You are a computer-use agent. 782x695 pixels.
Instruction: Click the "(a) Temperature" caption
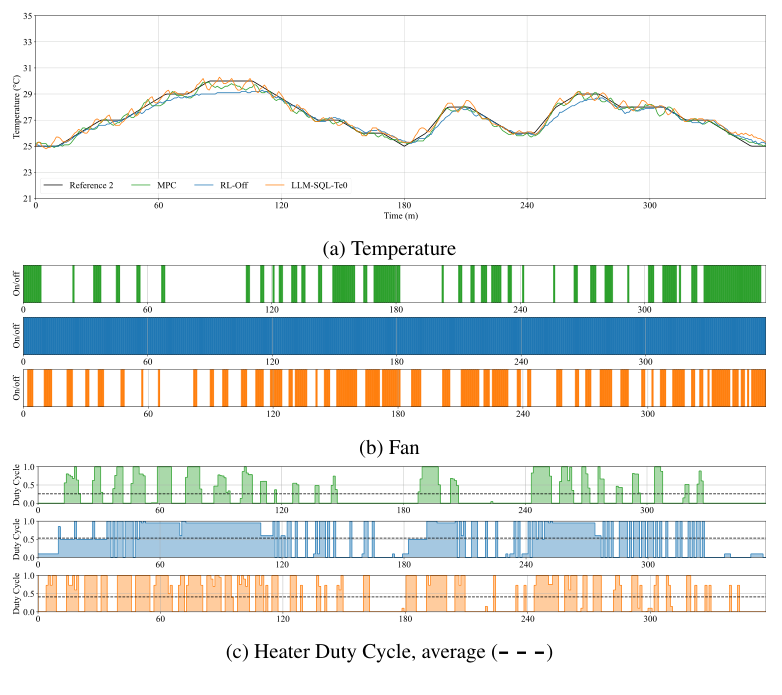[391, 247]
